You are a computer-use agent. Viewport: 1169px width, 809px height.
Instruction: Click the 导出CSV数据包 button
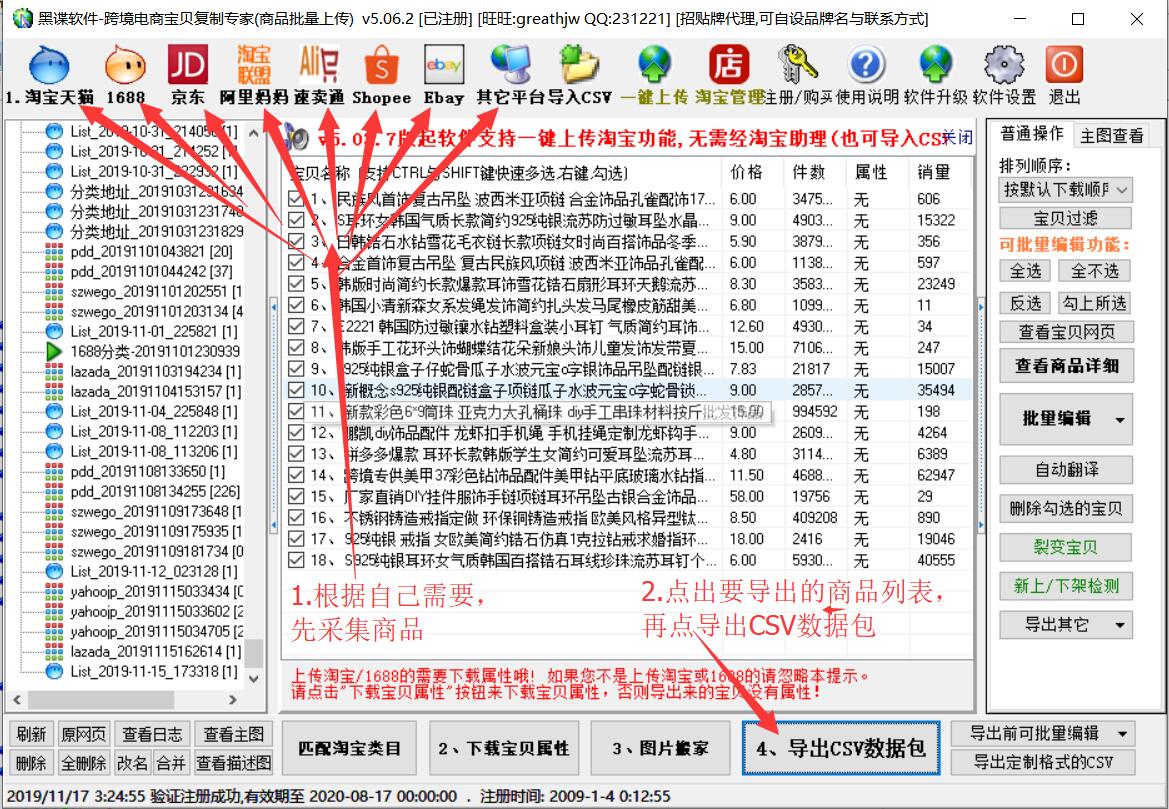click(841, 748)
